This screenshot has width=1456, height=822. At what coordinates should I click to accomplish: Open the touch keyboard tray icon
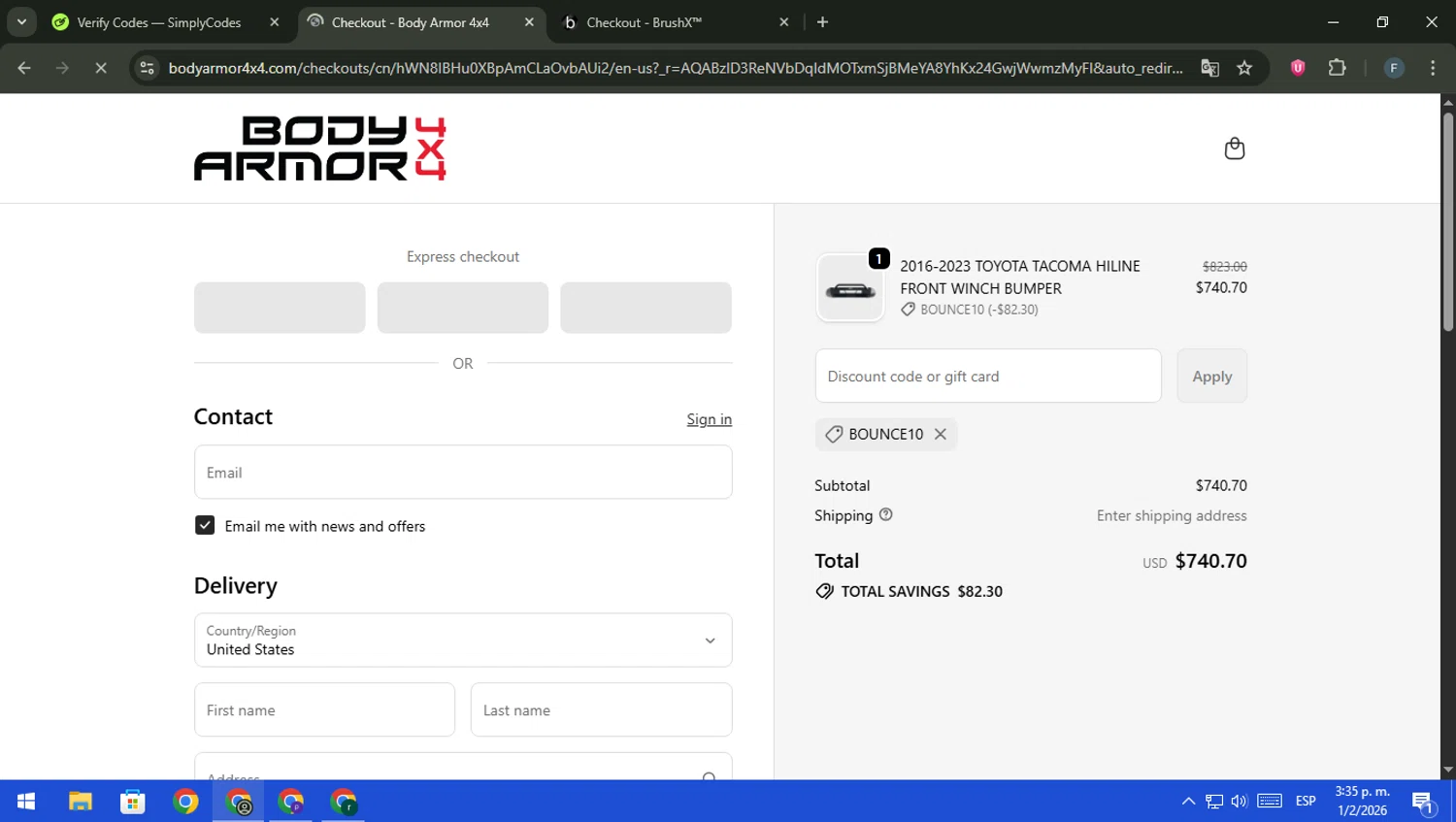tap(1270, 802)
